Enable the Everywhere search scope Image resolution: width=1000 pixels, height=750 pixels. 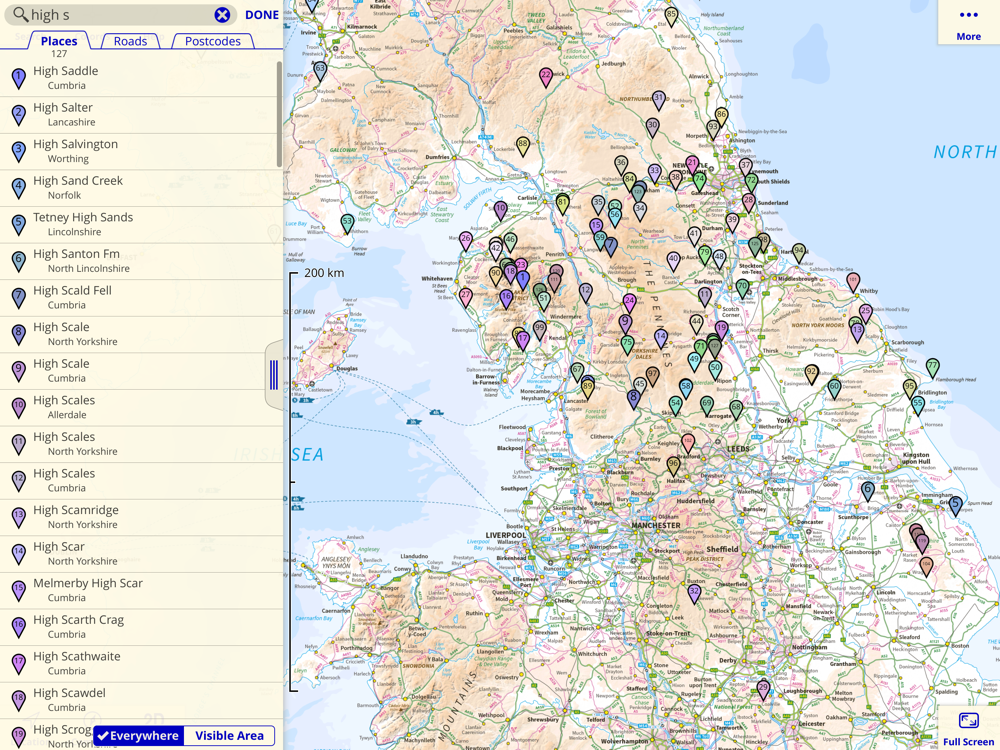139,736
